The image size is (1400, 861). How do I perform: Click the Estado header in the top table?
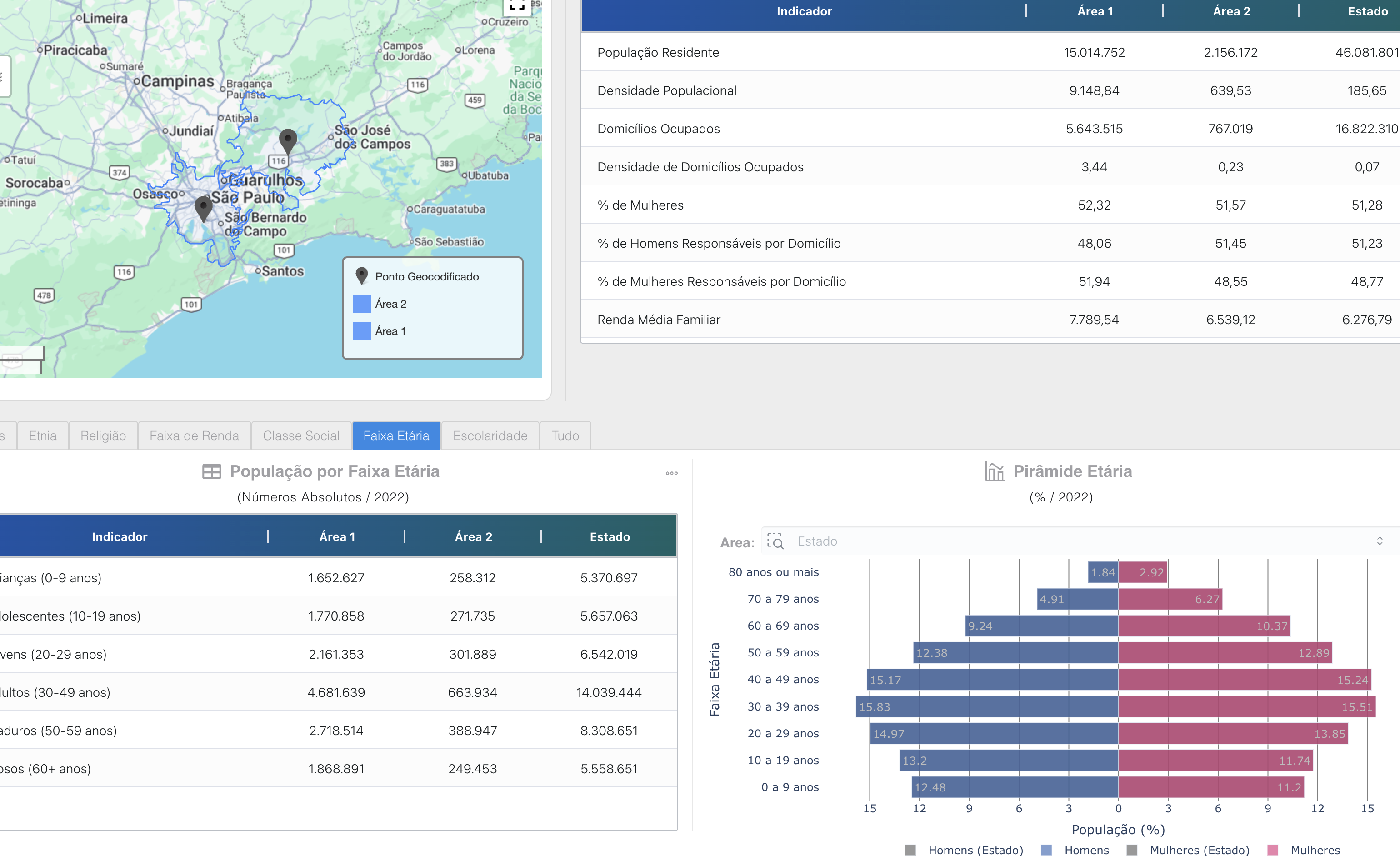(1368, 11)
